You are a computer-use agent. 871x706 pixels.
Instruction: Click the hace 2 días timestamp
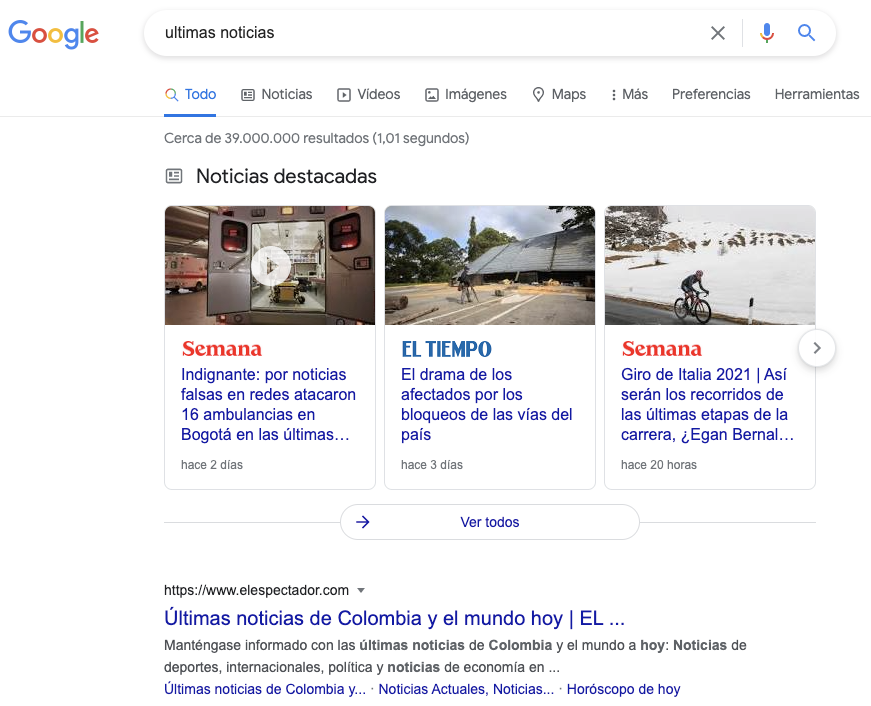tap(212, 465)
